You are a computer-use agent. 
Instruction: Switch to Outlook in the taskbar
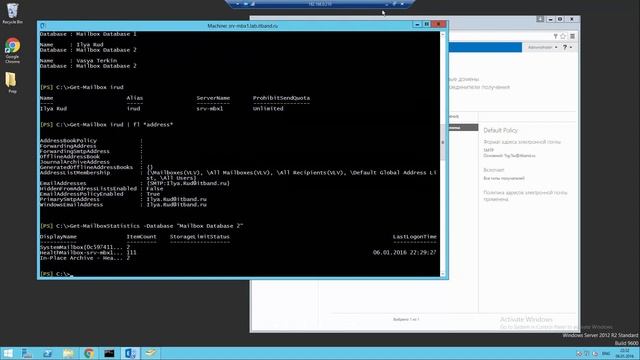(130, 353)
